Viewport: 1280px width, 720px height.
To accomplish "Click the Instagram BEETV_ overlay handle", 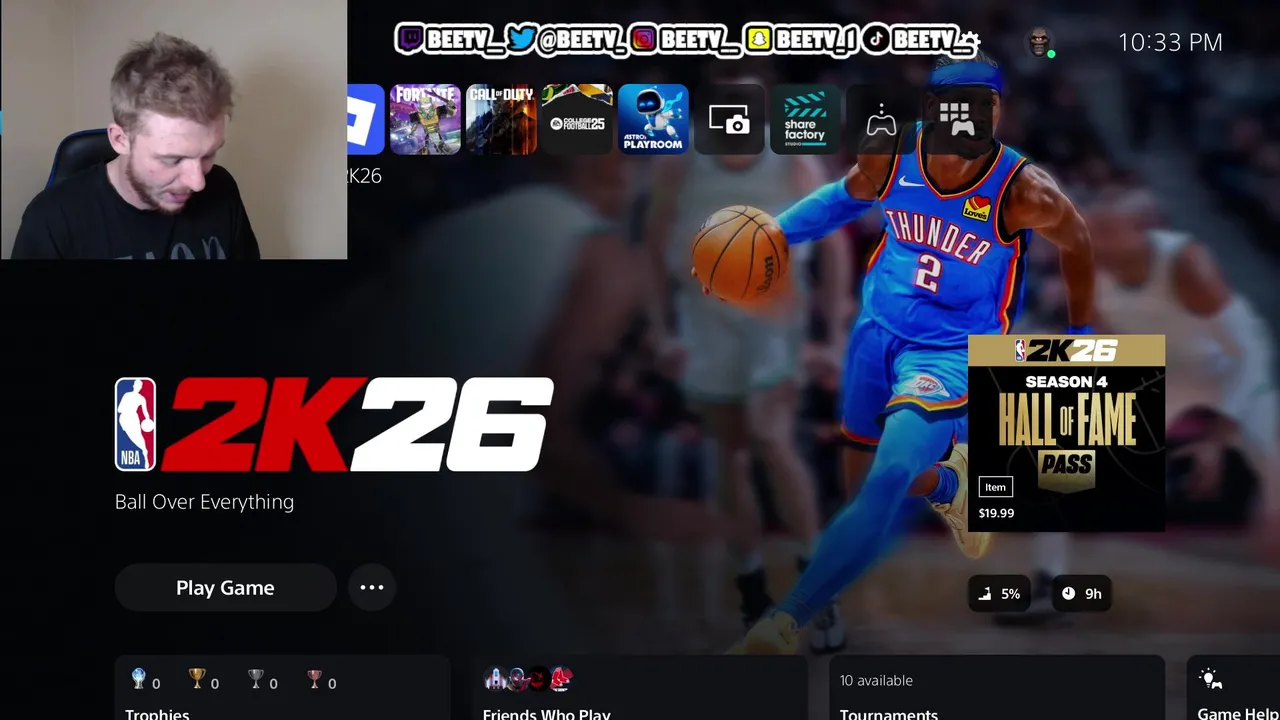I will [x=686, y=40].
